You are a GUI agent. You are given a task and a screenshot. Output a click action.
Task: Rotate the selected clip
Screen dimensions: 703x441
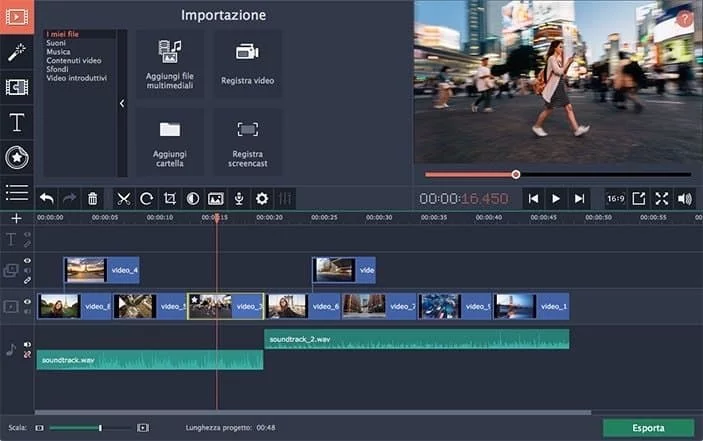click(146, 199)
